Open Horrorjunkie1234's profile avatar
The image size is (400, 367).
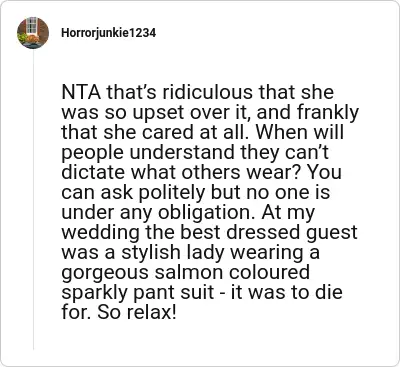coord(33,33)
